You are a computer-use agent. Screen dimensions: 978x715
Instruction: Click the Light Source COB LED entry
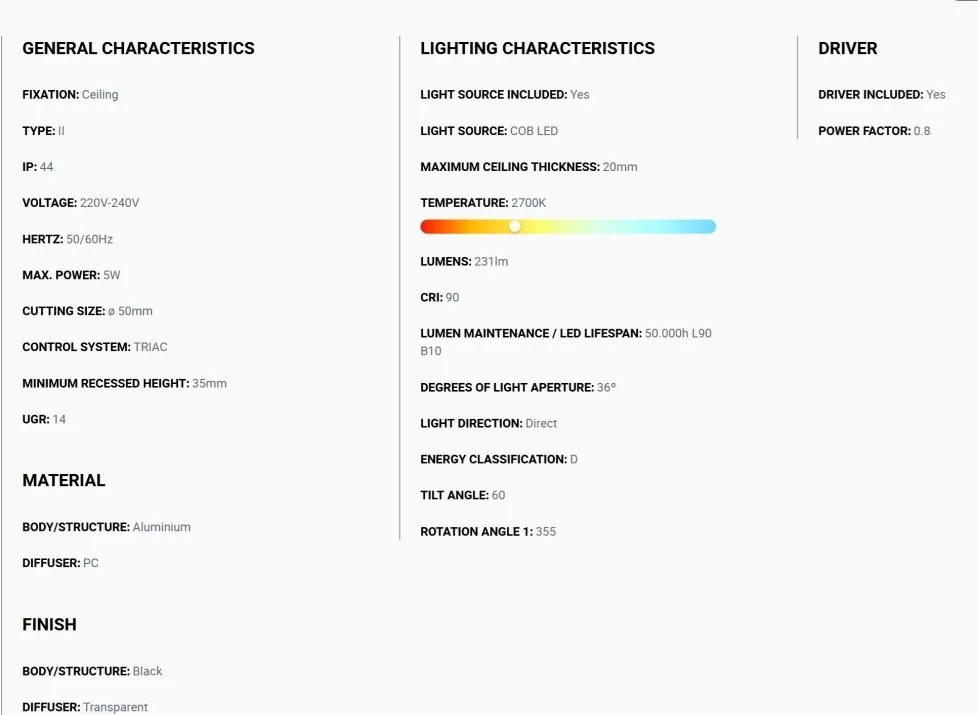click(x=489, y=131)
